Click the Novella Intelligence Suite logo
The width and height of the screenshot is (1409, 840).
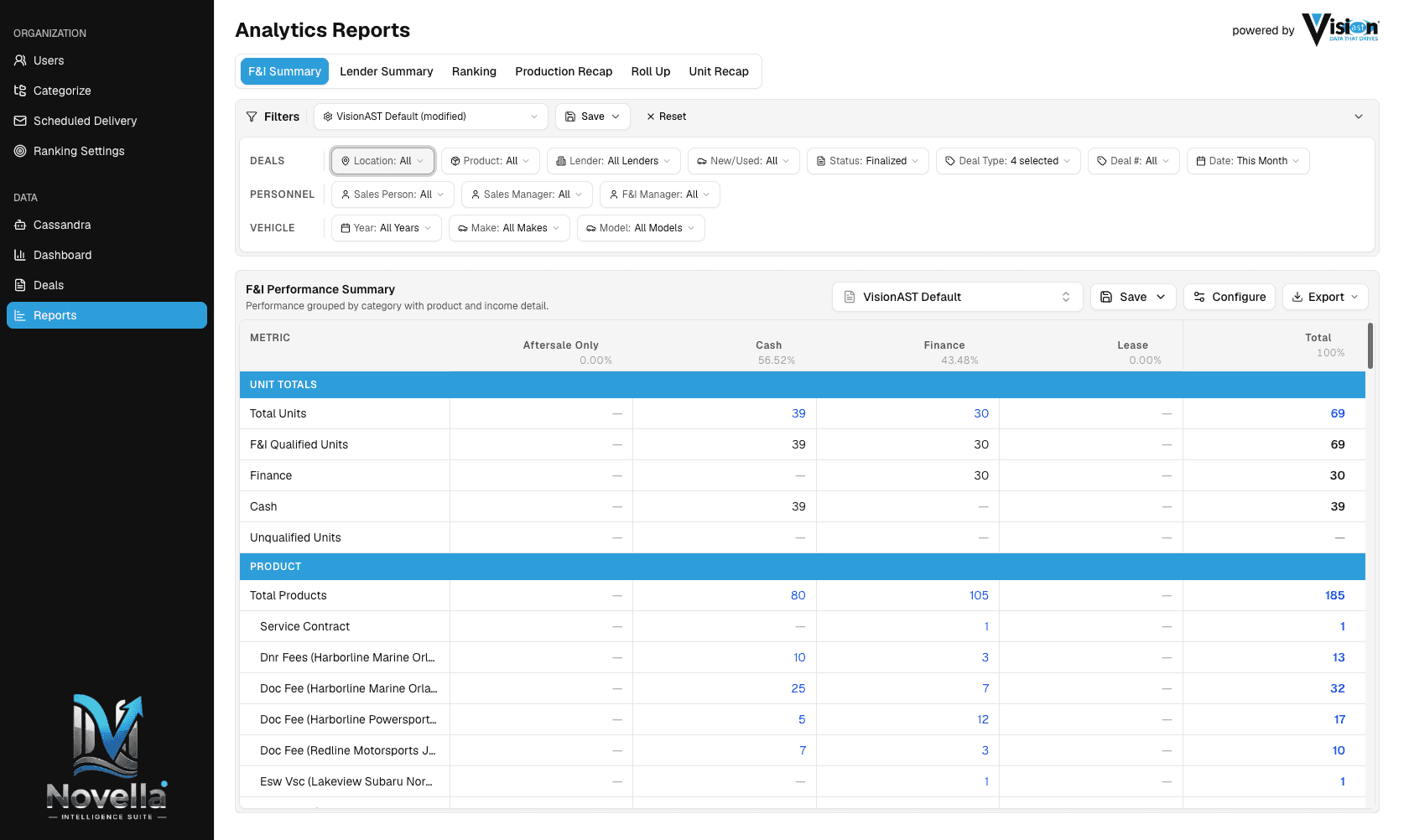(107, 757)
